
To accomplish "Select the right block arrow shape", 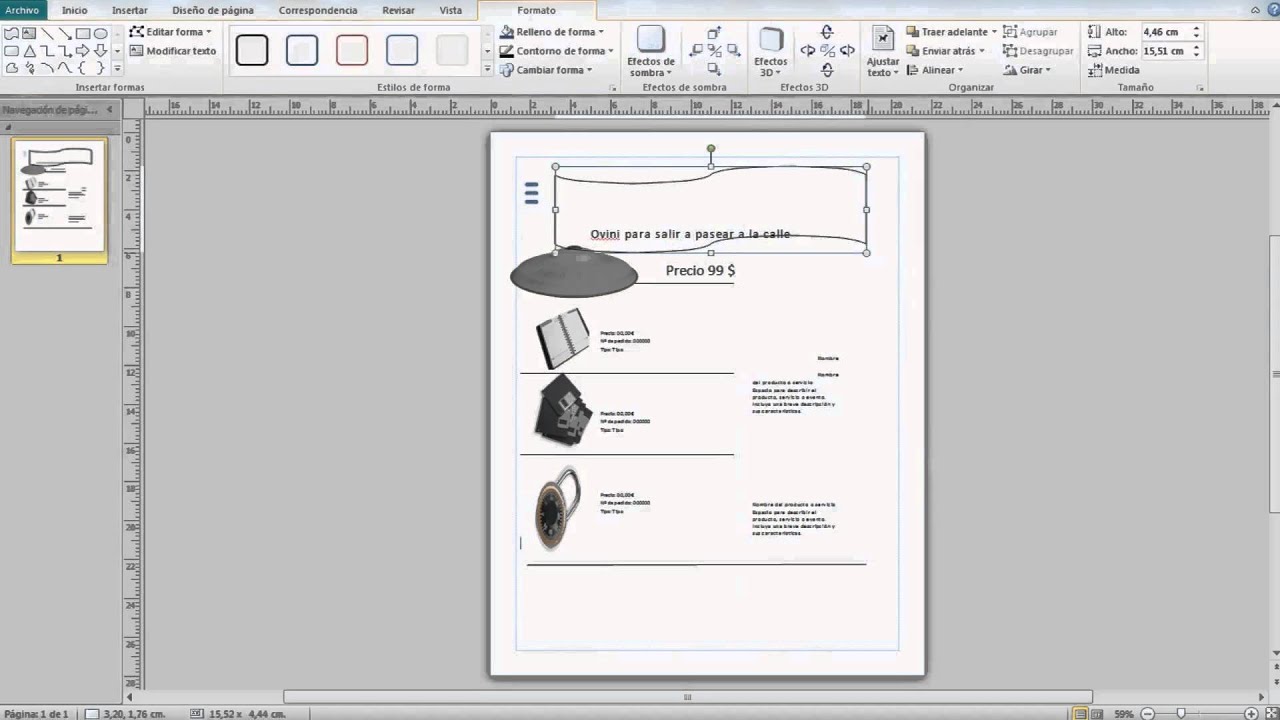I will pos(83,51).
